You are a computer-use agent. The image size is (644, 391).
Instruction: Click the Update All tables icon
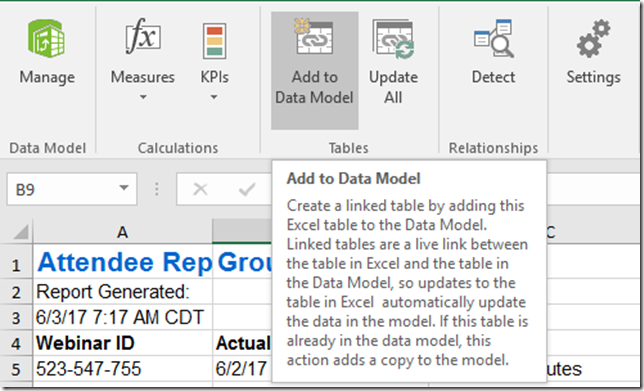coord(393,39)
